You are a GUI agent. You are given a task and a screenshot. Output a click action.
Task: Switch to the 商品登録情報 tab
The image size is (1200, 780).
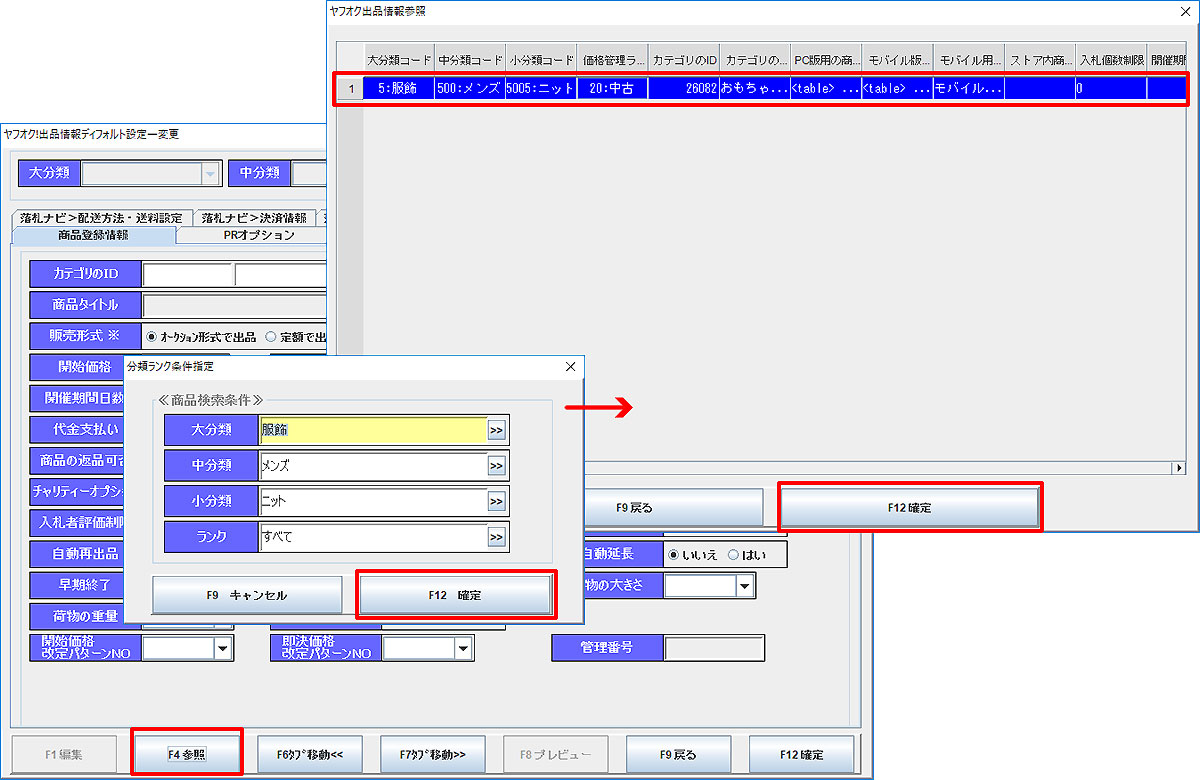tap(94, 236)
